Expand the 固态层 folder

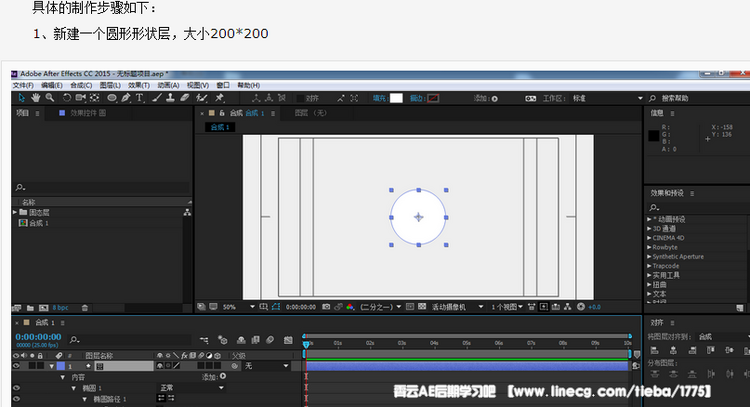[x=15, y=212]
